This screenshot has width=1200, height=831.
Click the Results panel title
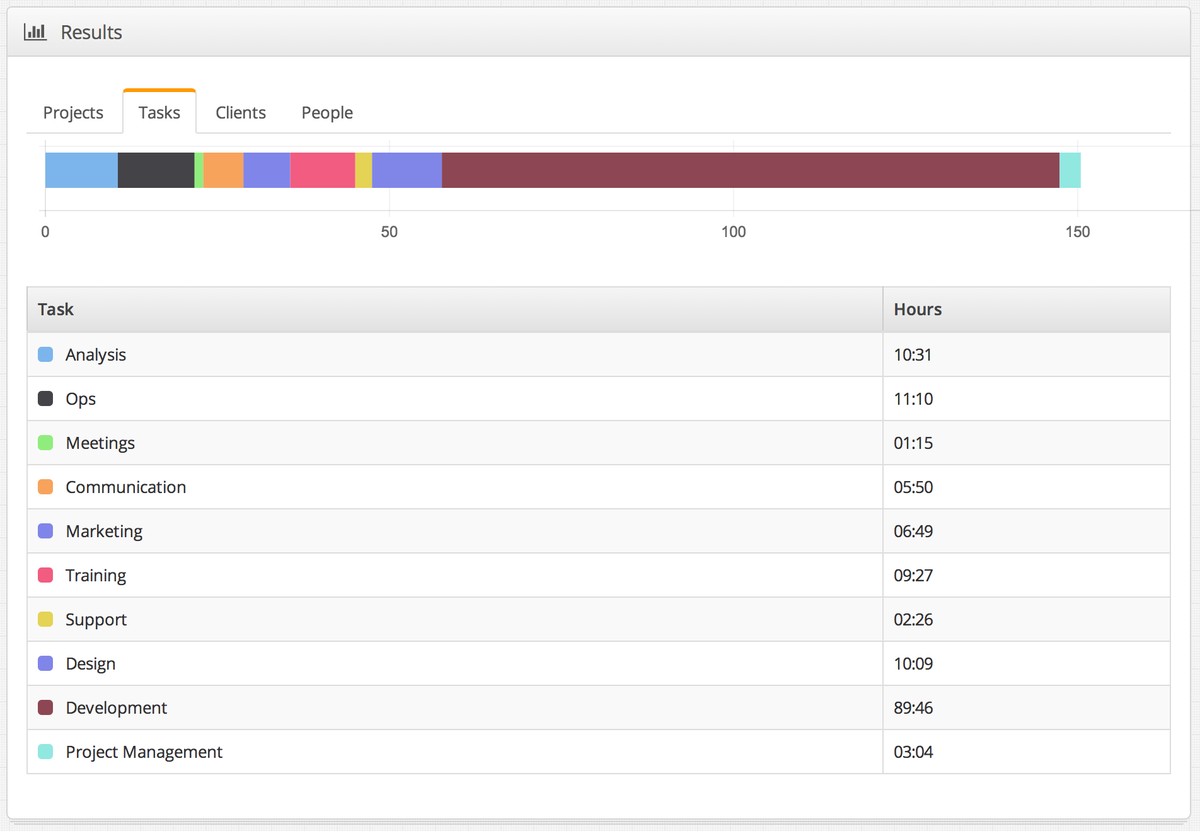[91, 32]
